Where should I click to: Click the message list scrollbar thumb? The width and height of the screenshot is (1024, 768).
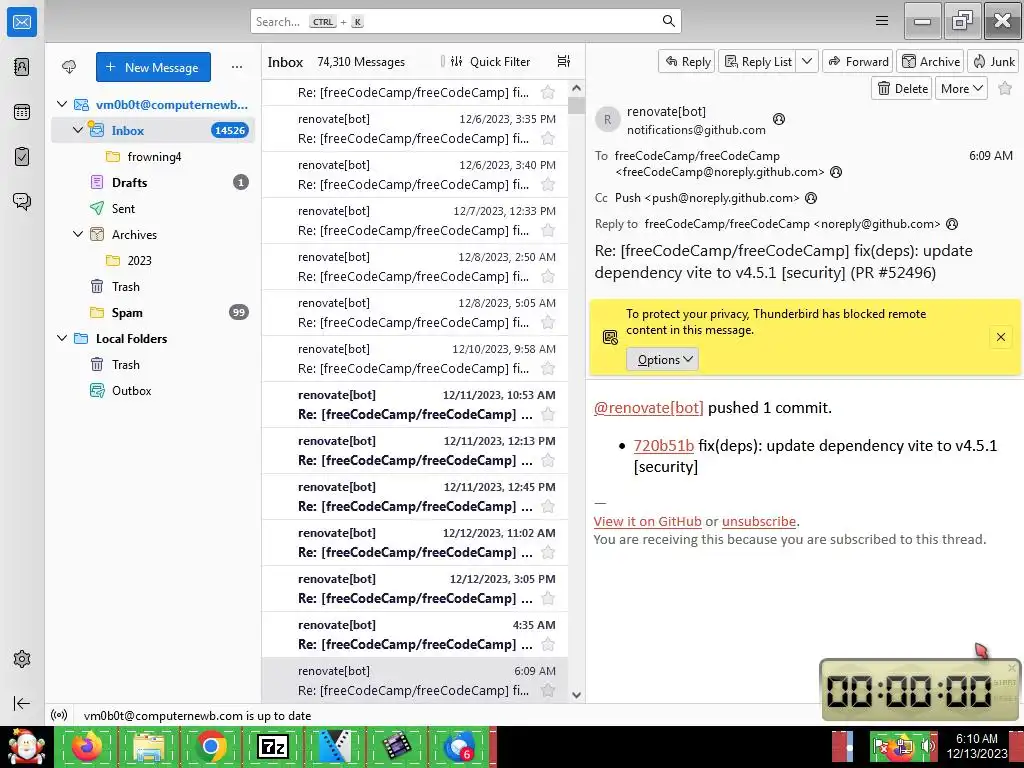coord(576,106)
